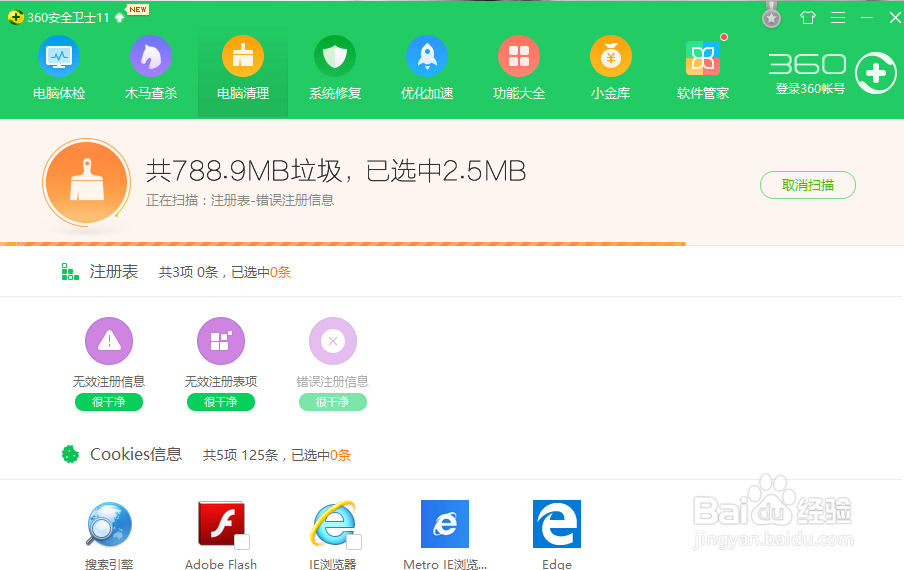Select 无效注册信息 warning icon
This screenshot has width=904, height=570.
point(109,341)
